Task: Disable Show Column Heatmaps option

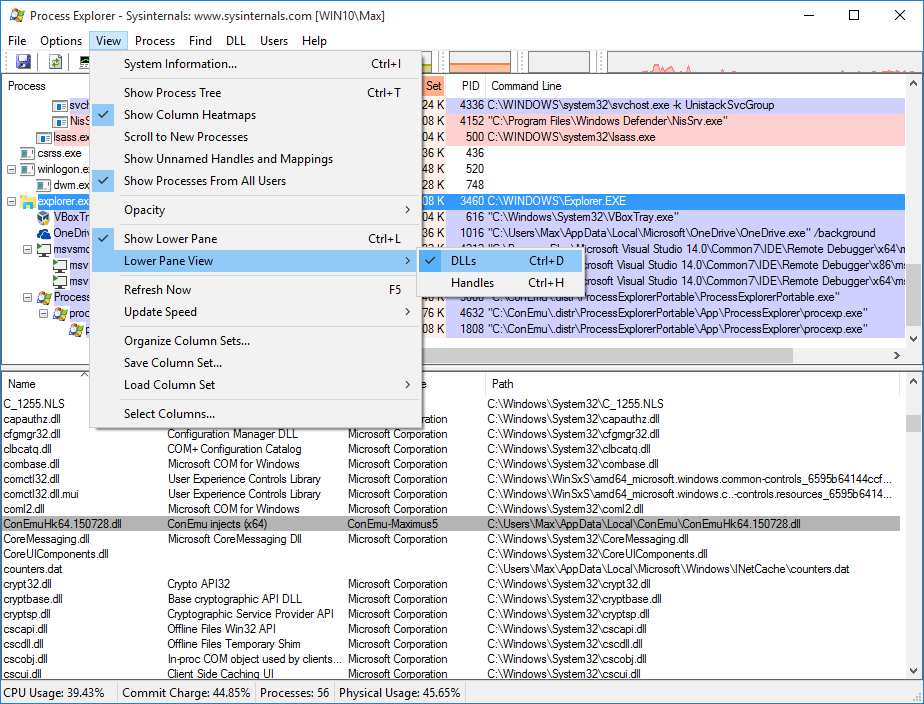Action: point(190,115)
